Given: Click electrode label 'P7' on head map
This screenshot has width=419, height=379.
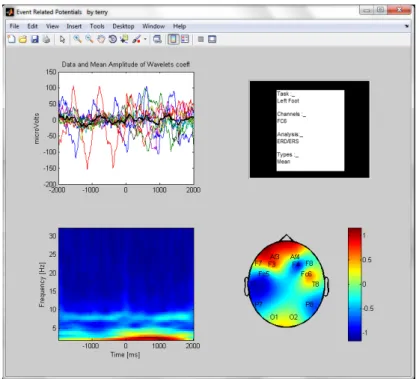Looking at the screenshot, I should tap(258, 304).
